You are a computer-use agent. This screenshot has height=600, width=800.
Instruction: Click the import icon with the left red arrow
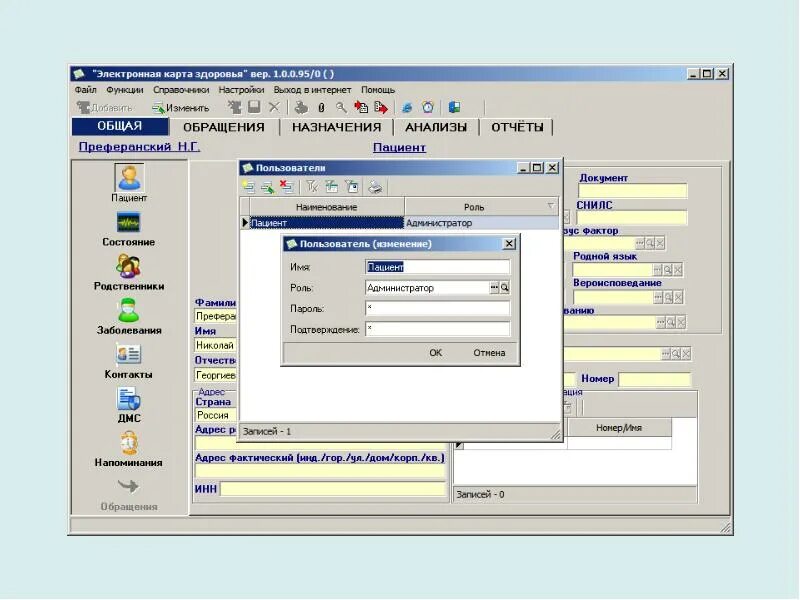point(361,107)
